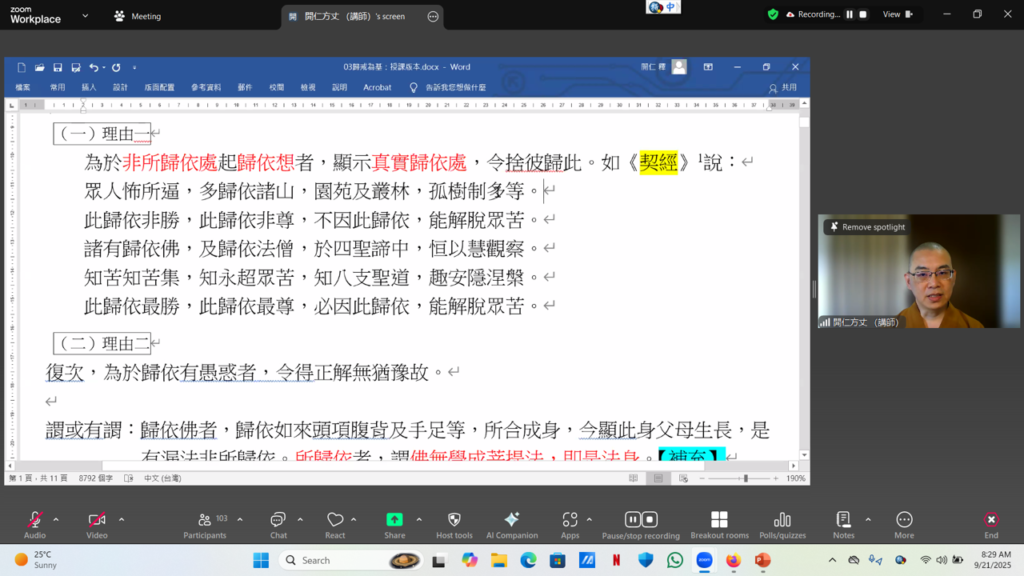Screen dimensions: 1024x576
Task: Turn on the Video camera
Action: pyautogui.click(x=97, y=524)
